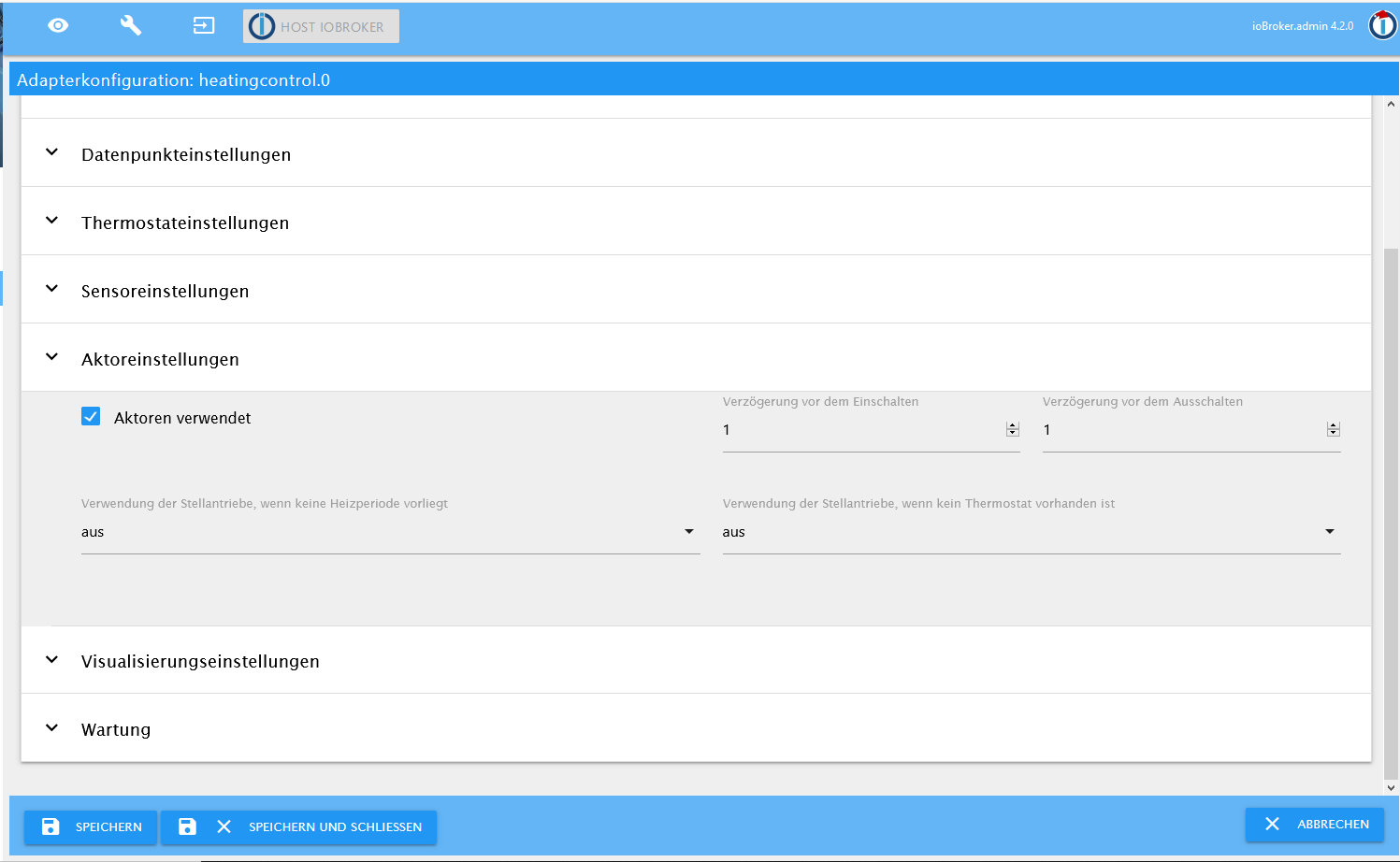Expand the Sensoreinstellungen chevron

(x=52, y=289)
